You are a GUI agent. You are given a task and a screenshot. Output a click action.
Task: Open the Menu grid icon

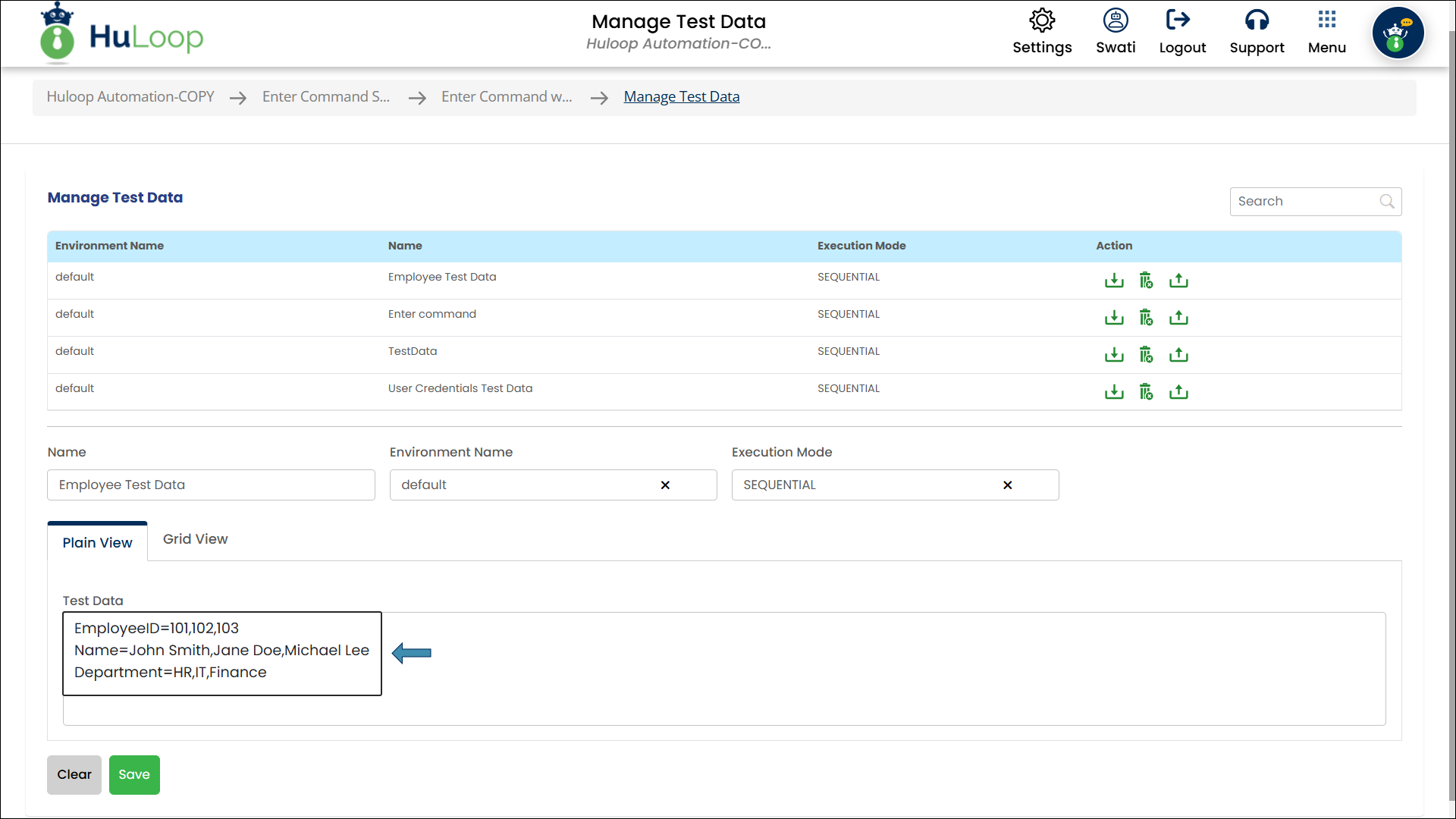(x=1326, y=20)
